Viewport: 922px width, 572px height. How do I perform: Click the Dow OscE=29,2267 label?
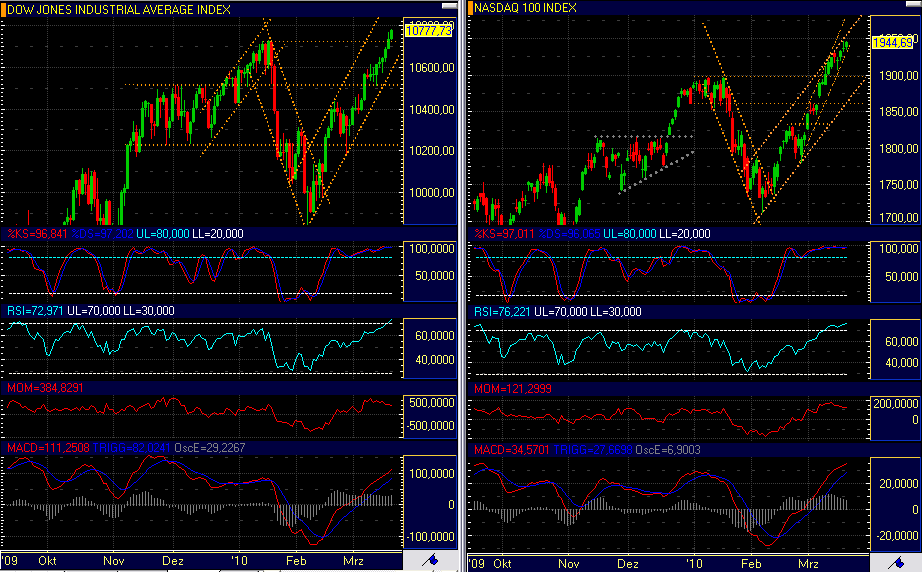pos(210,448)
